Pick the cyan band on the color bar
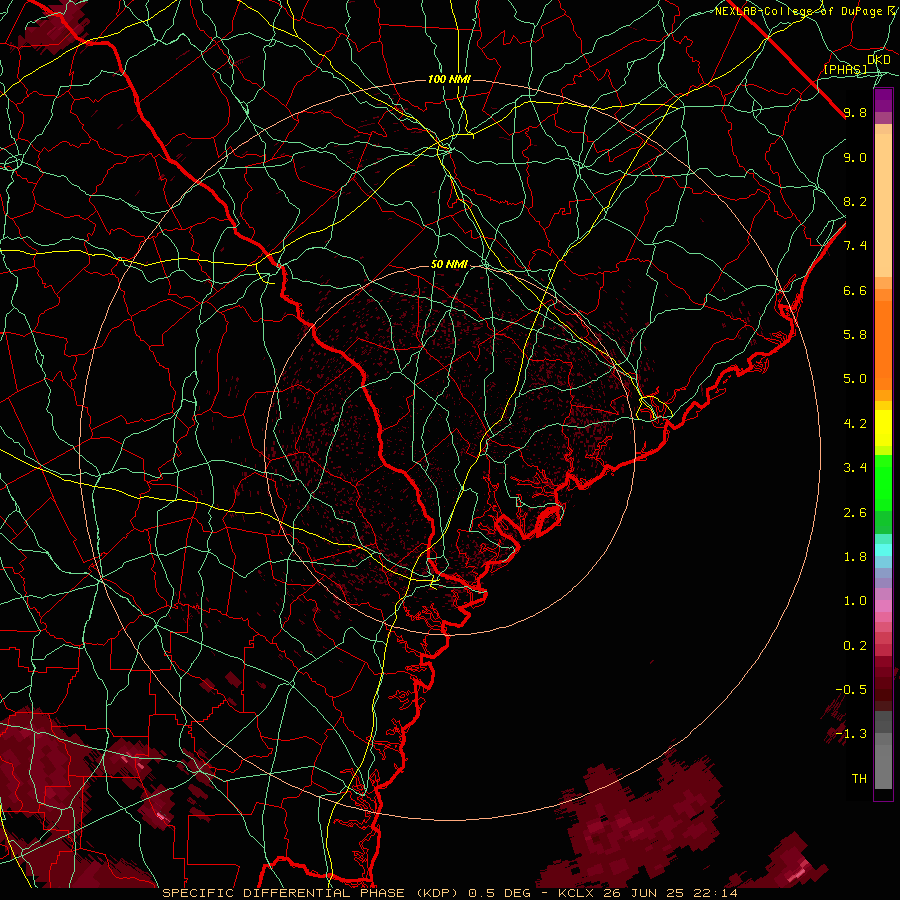900x900 pixels. point(883,550)
